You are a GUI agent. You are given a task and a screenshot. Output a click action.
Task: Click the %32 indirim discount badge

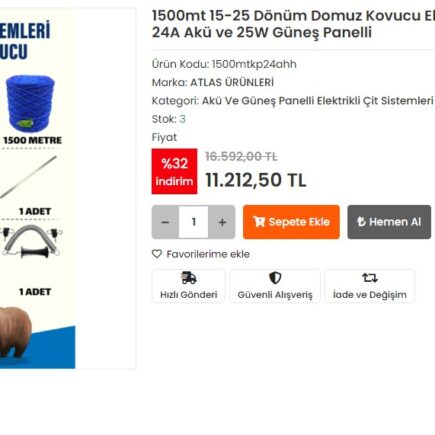(174, 171)
